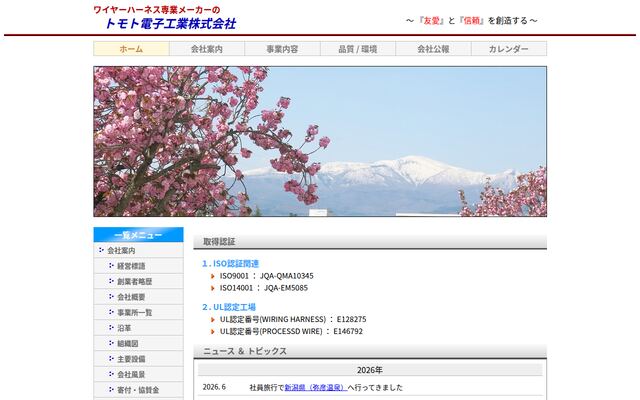The width and height of the screenshot is (640, 400).
Task: Click the orange arrow bullet beside WIRING HARNESS
Action: pos(213,320)
